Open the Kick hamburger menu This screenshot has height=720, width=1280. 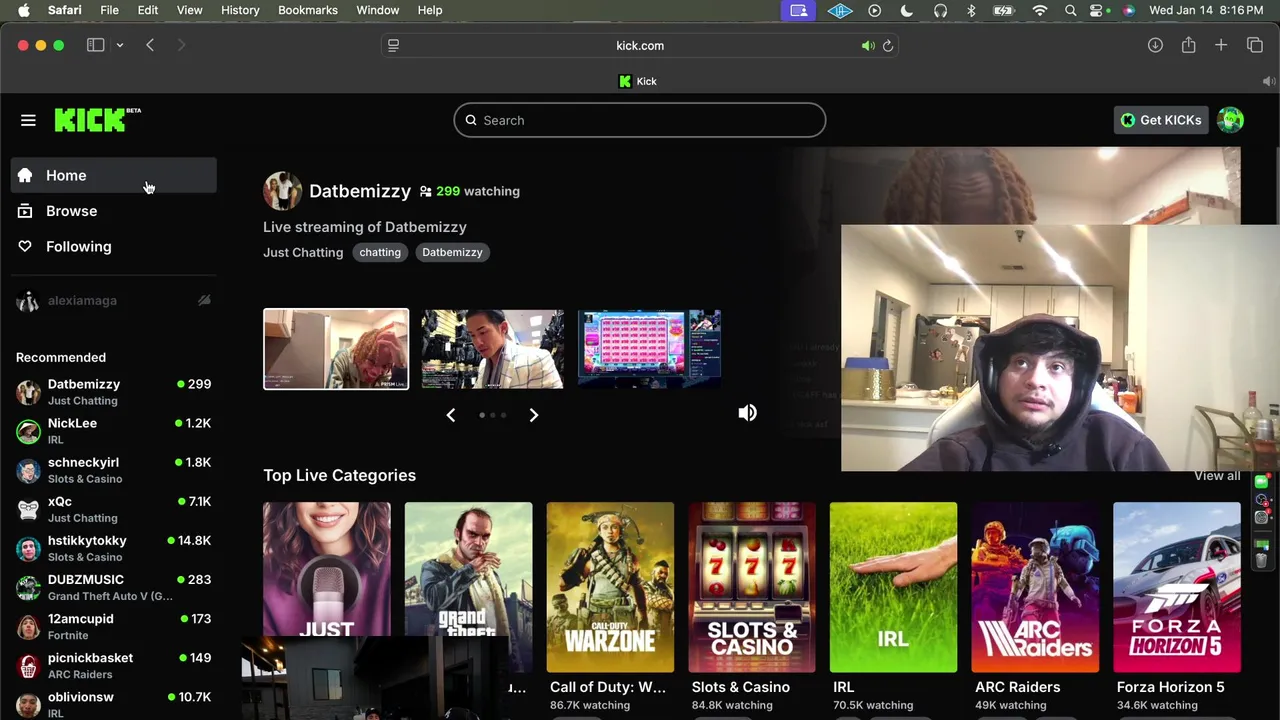coord(28,120)
